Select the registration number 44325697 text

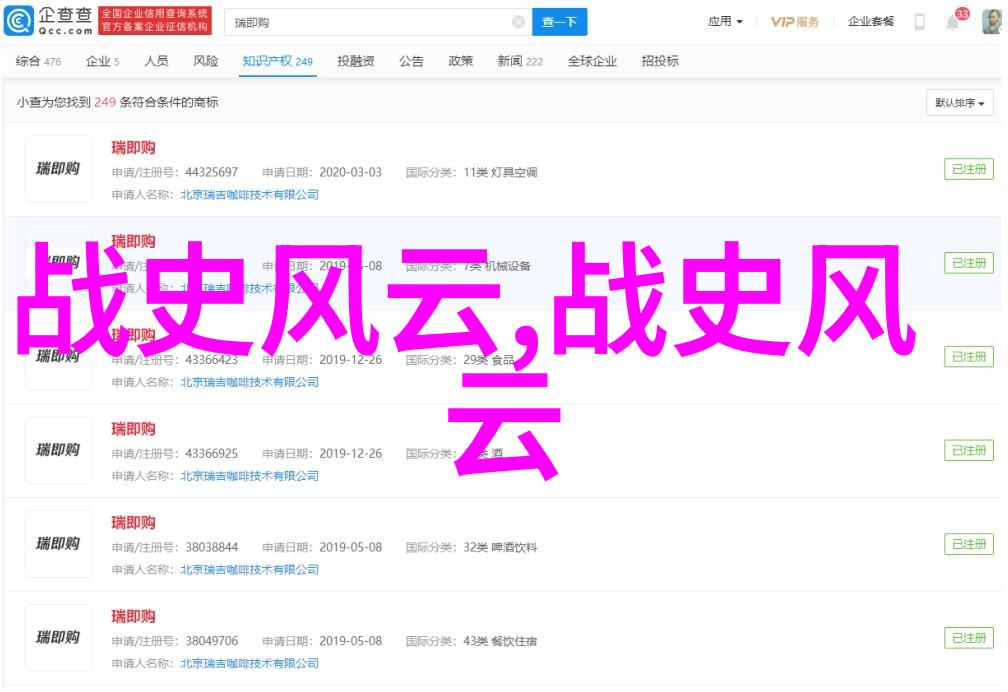[x=212, y=172]
